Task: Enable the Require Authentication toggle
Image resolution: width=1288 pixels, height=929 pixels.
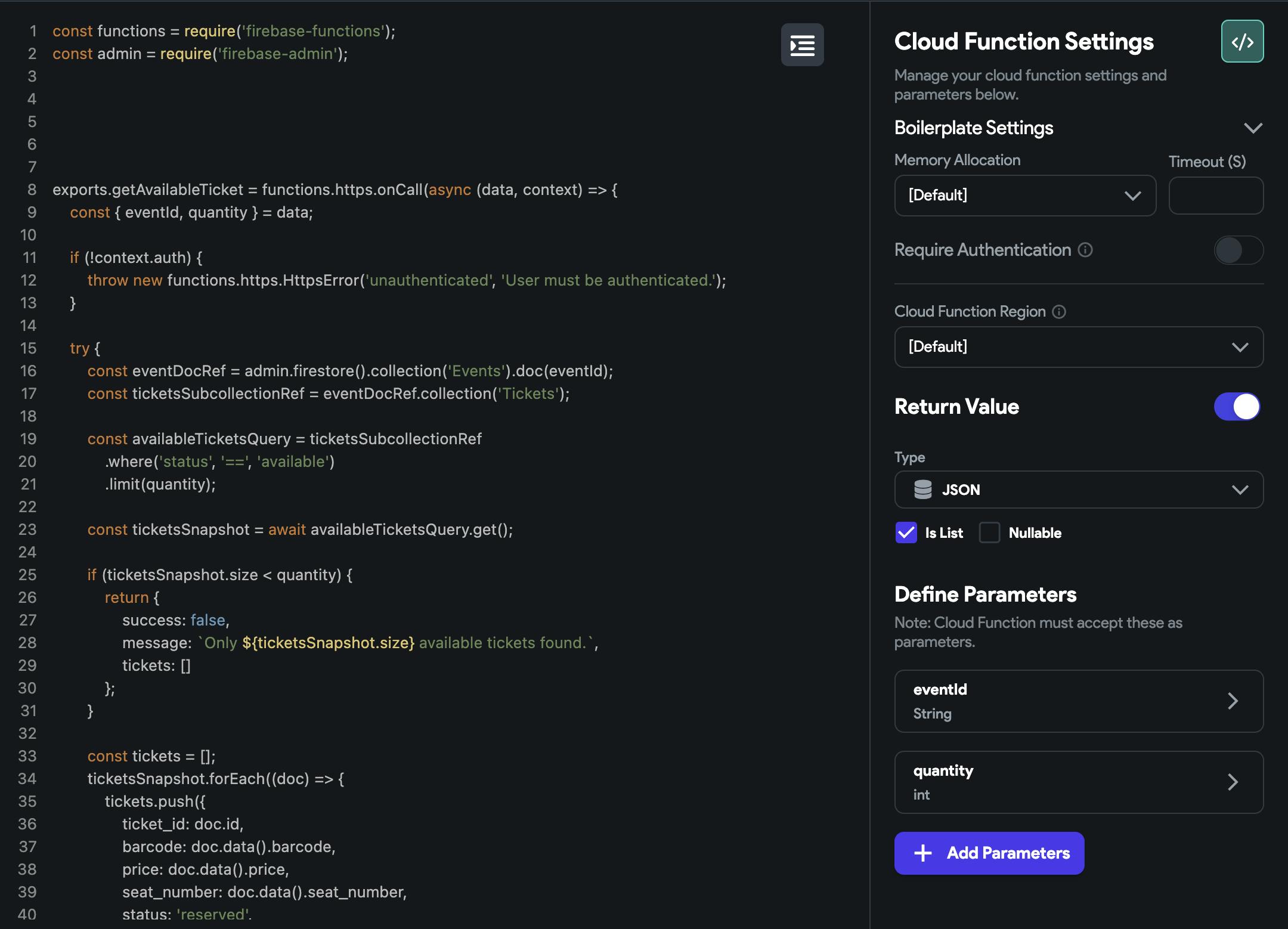Action: 1238,250
